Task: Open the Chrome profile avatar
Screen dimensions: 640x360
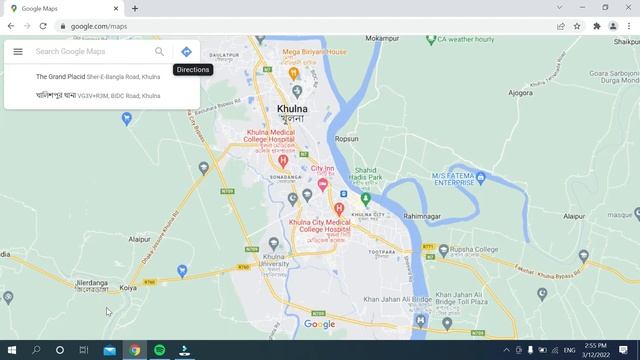Action: (613, 26)
